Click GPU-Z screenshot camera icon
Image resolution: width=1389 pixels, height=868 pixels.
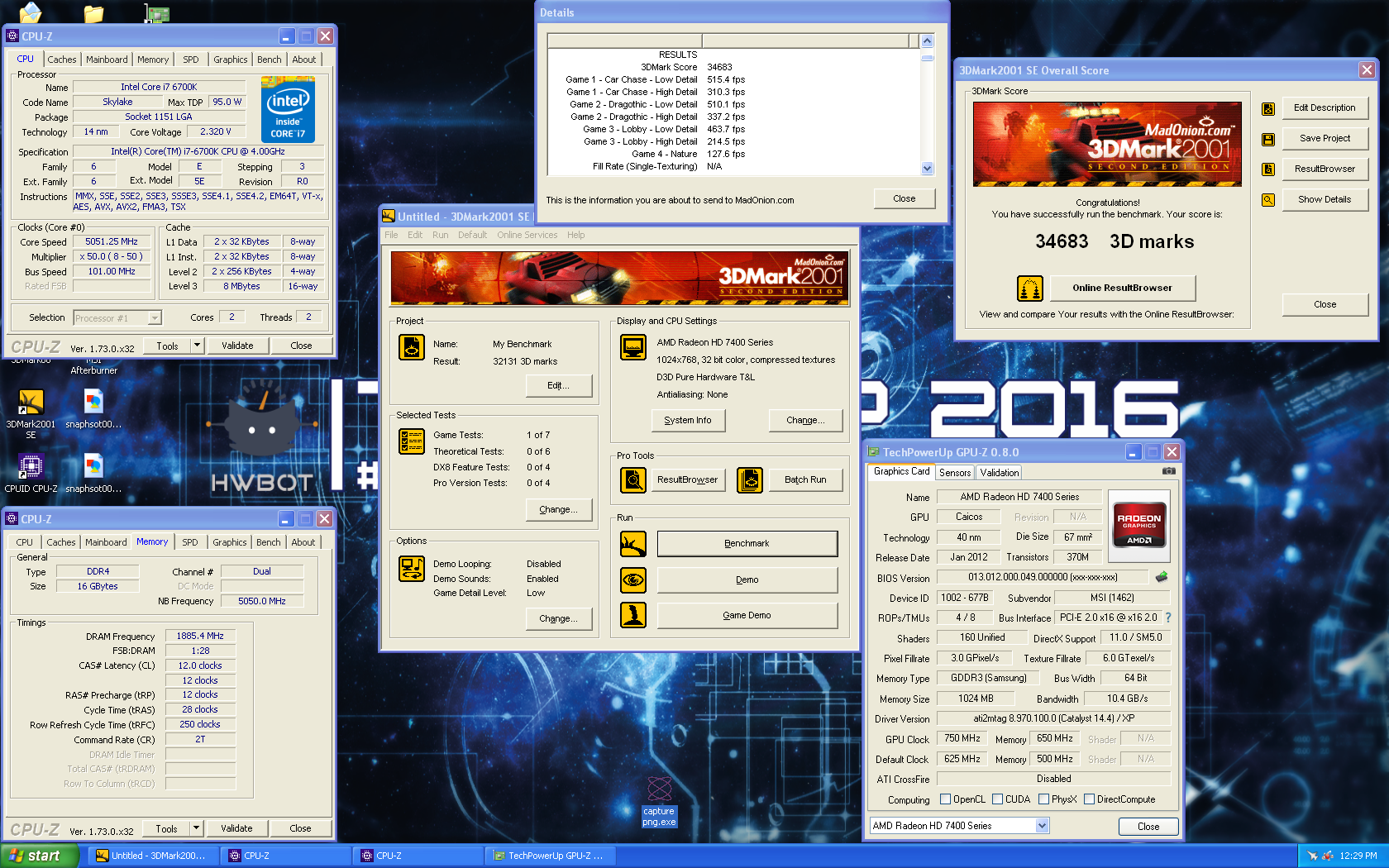[x=1168, y=471]
